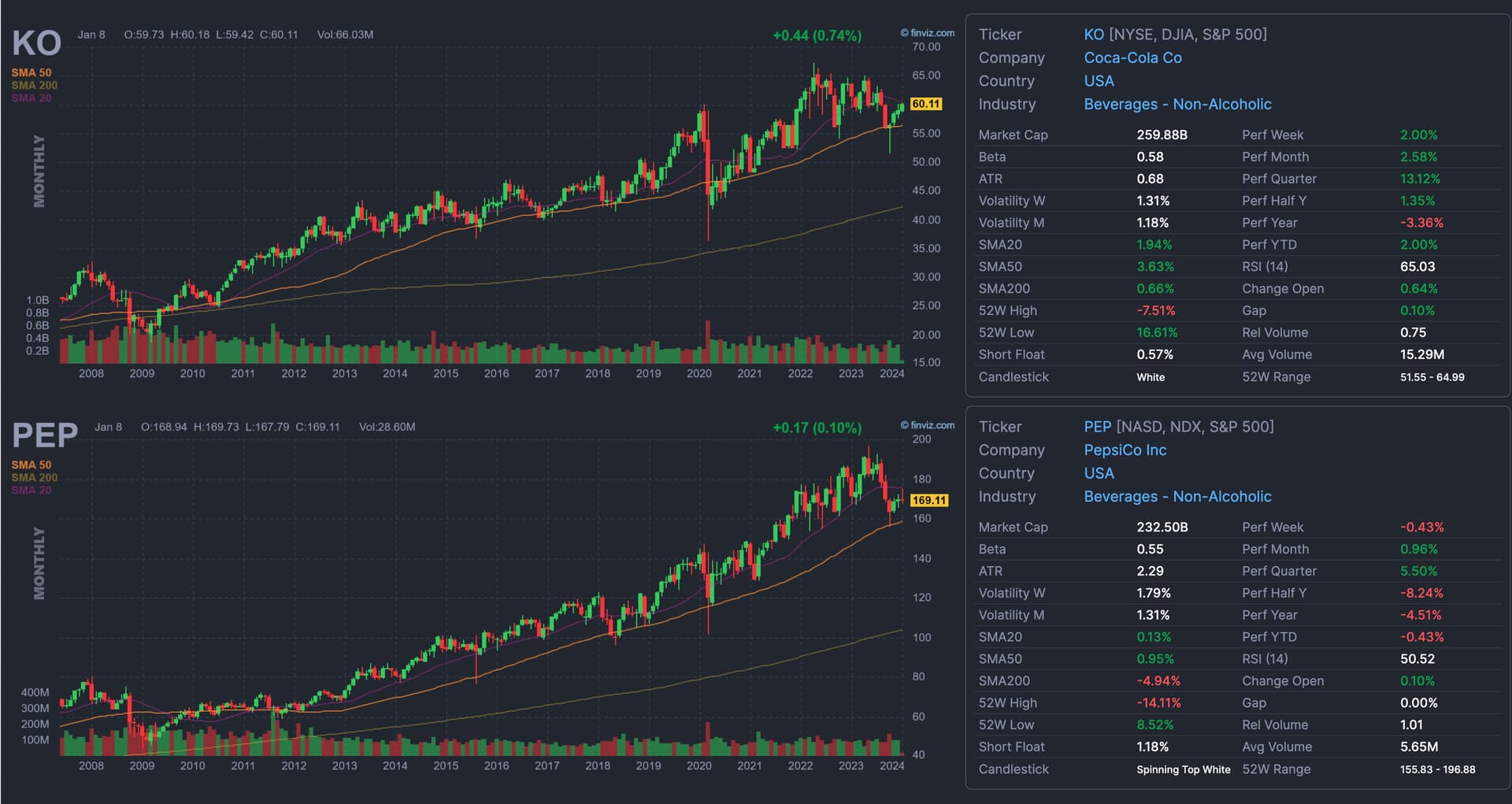
Task: Click the large PEP chart title
Action: [45, 435]
